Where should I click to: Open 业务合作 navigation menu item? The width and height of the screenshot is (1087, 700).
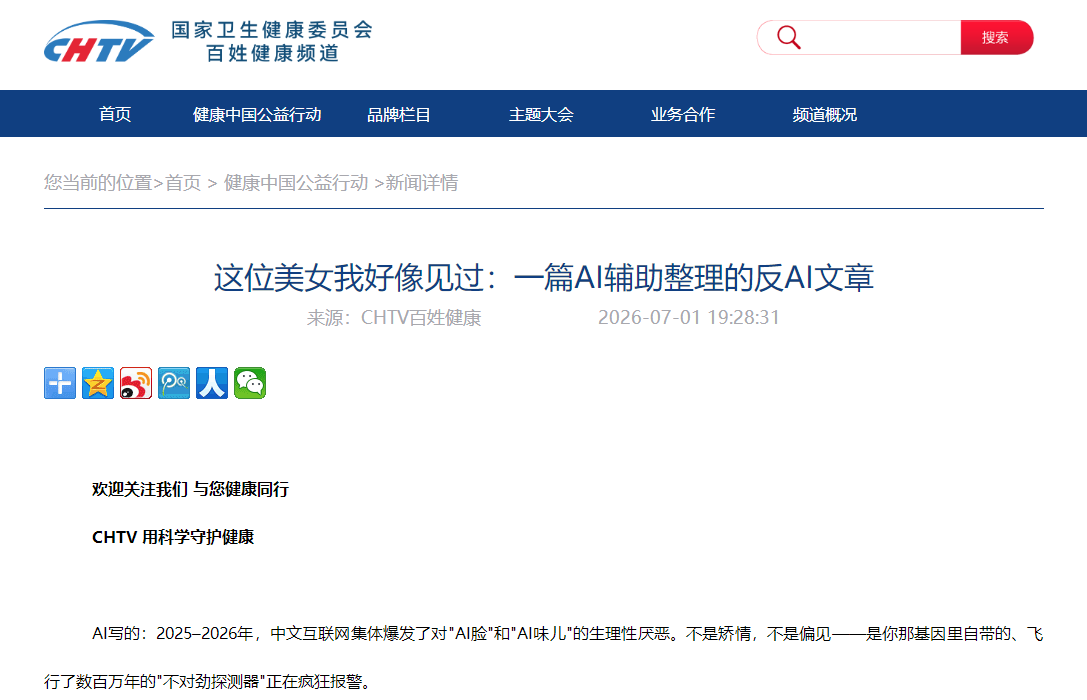click(x=683, y=114)
